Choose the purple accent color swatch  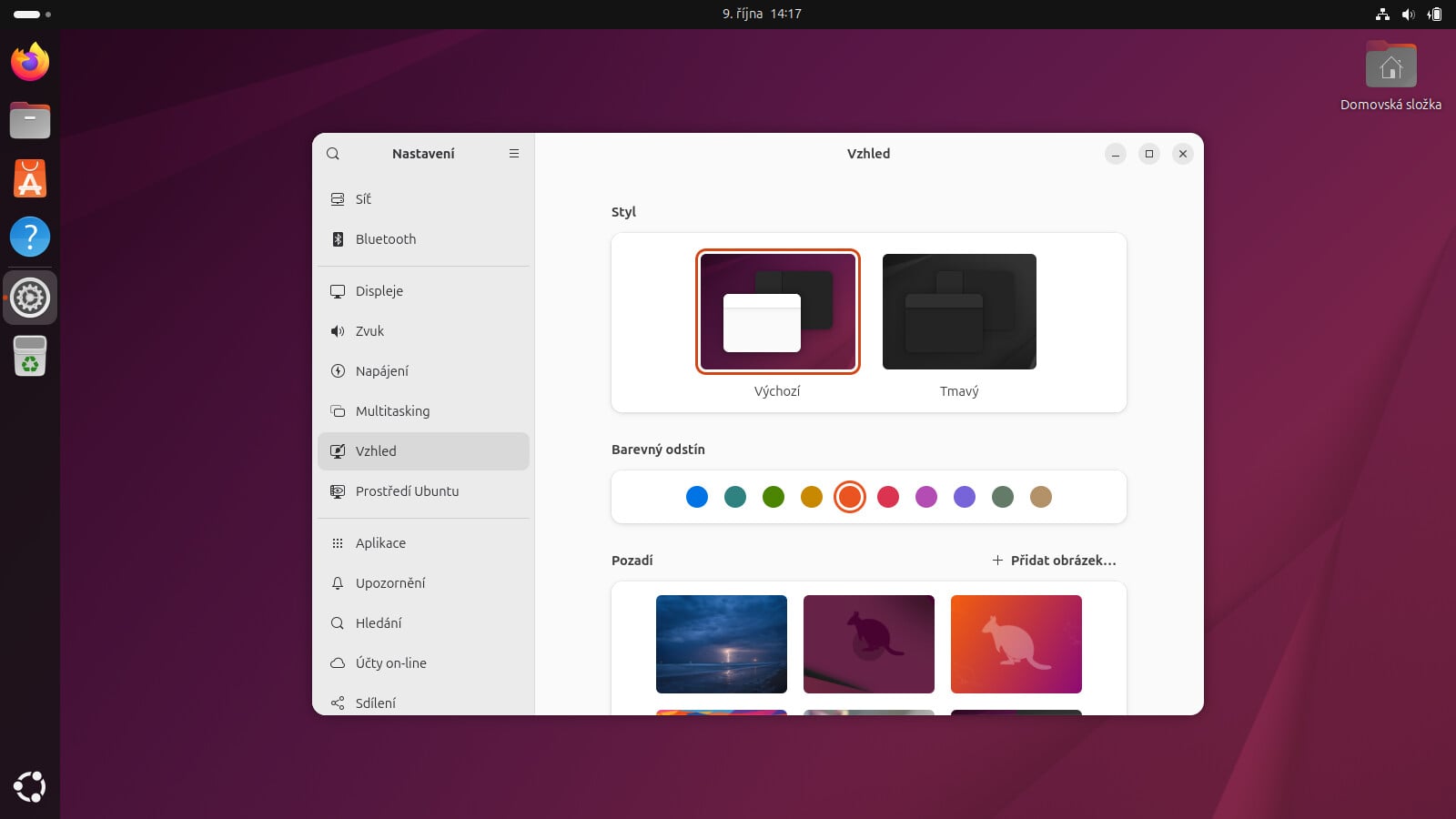(965, 497)
